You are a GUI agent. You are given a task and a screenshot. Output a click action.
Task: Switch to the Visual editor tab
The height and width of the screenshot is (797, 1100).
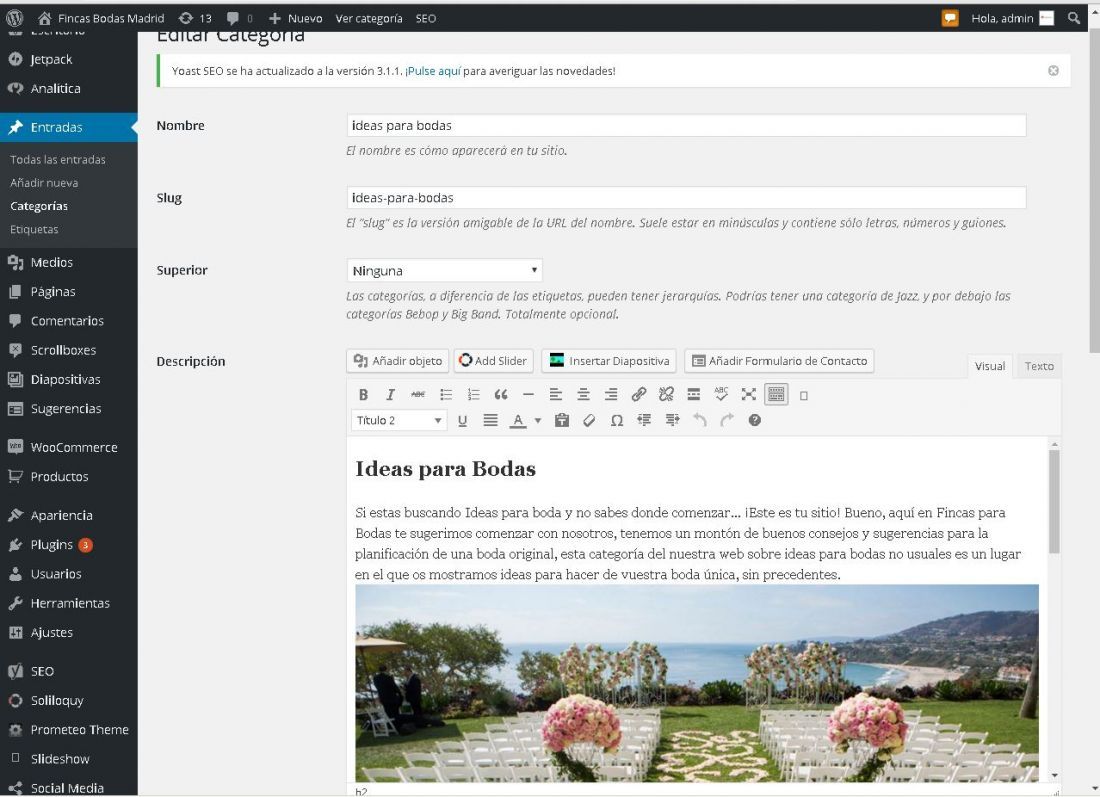[x=990, y=366]
